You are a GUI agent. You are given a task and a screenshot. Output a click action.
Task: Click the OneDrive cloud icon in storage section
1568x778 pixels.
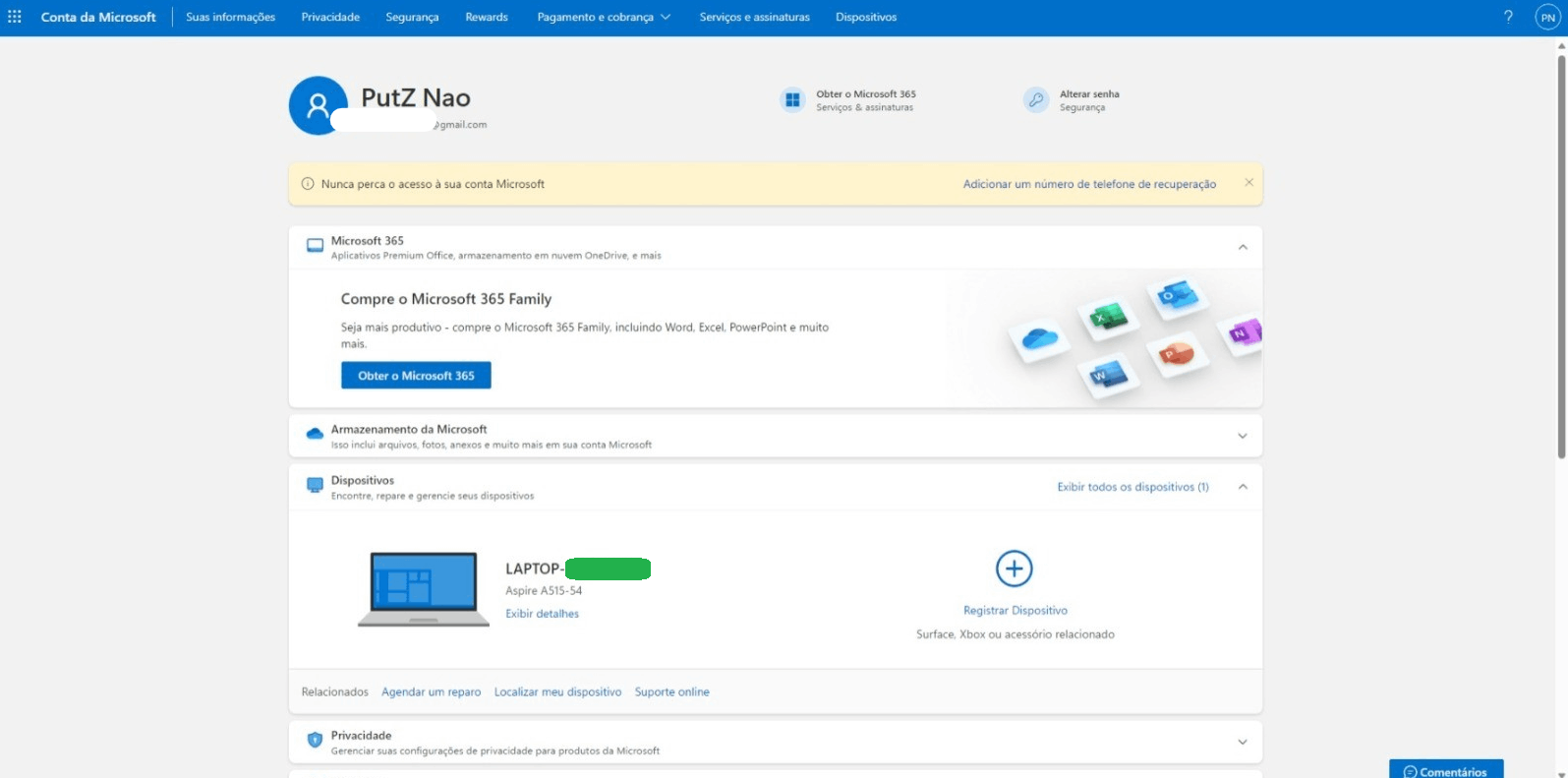tap(315, 434)
